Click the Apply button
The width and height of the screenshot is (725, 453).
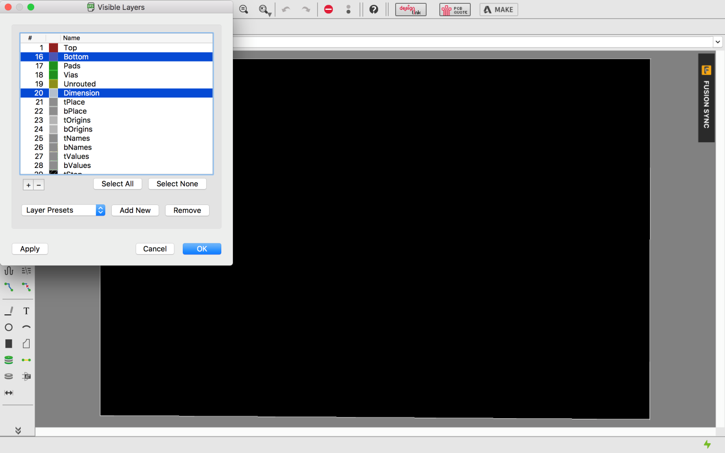coord(30,249)
